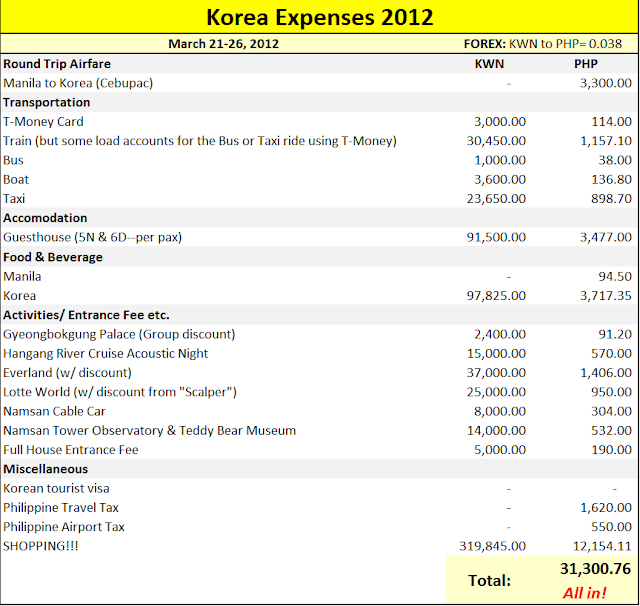Select the red 'All in!' text
The image size is (640, 606).
(584, 593)
